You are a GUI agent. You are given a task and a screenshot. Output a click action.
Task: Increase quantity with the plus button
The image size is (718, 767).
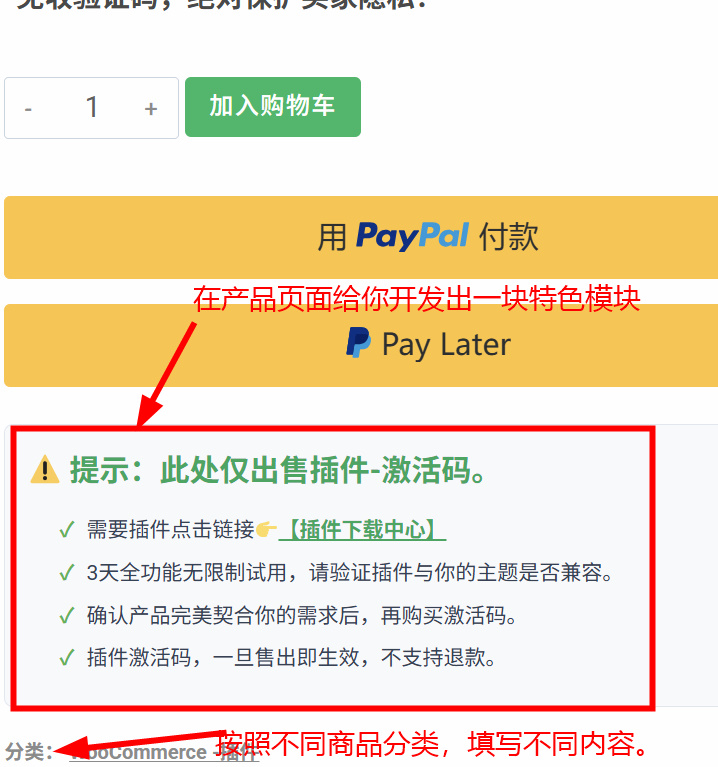coord(151,108)
